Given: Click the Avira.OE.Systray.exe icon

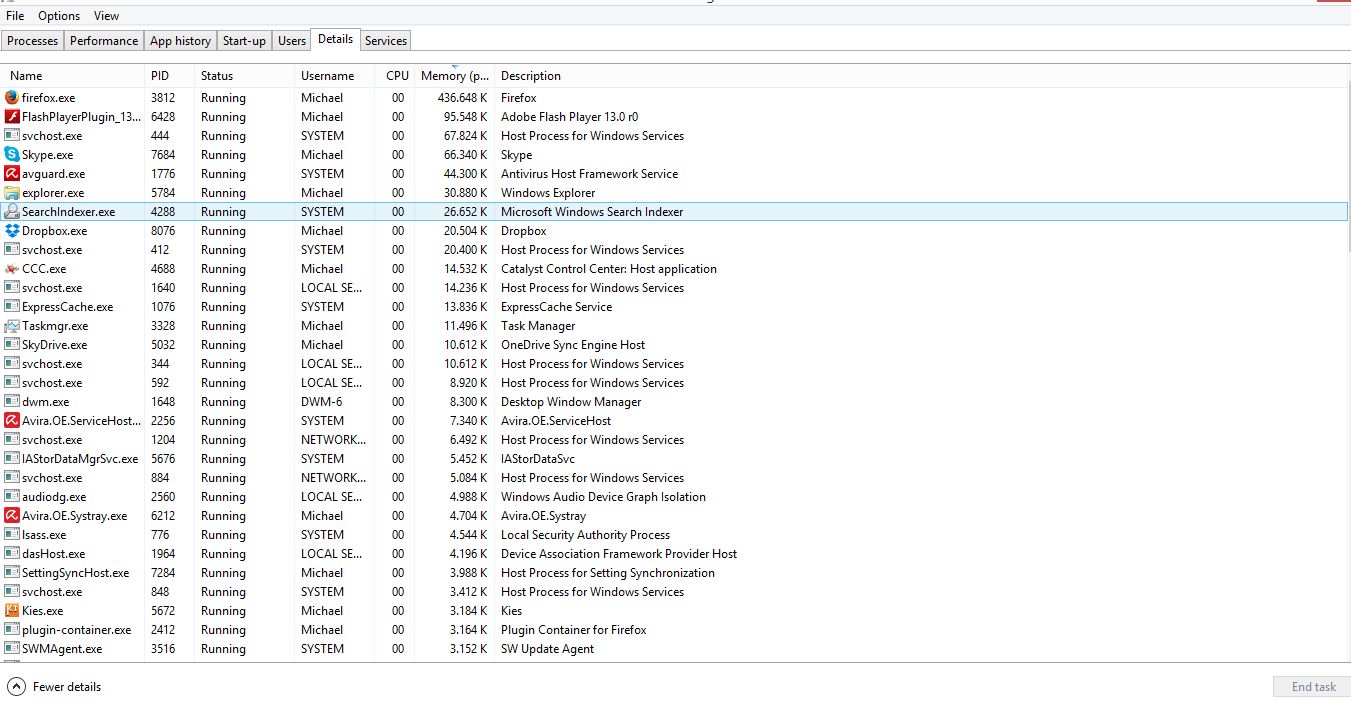Looking at the screenshot, I should pos(12,516).
